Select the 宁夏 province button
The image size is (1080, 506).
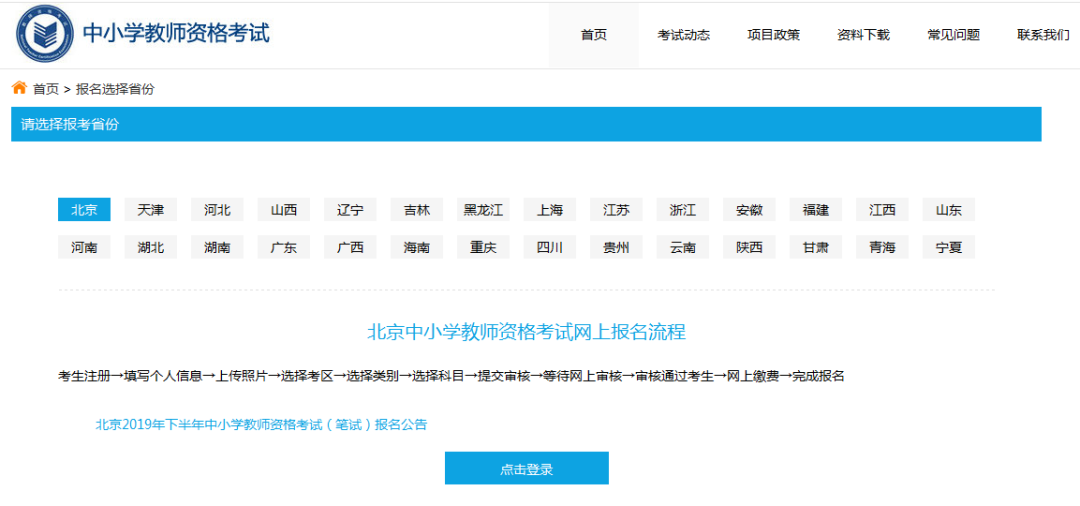click(949, 247)
